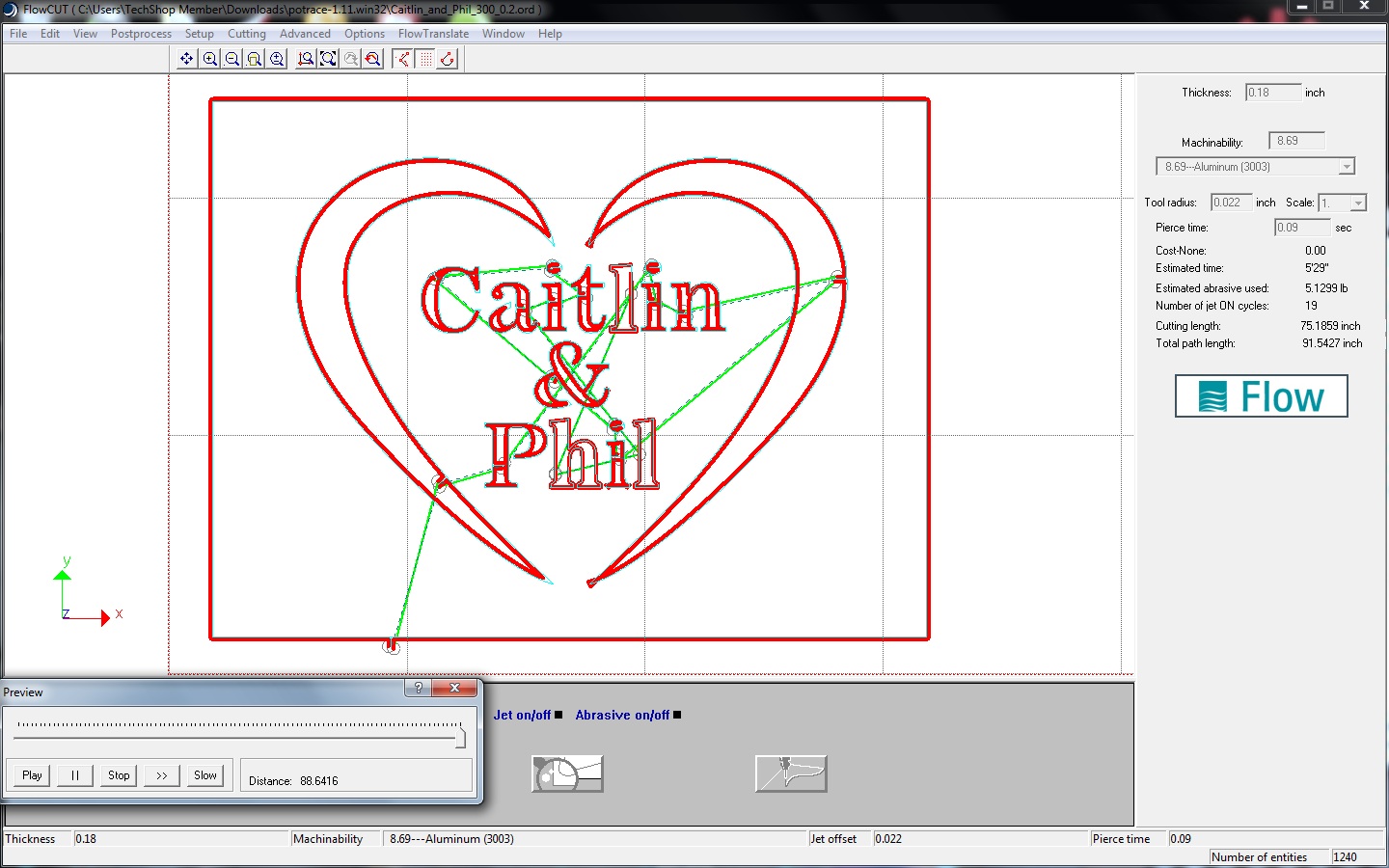Click the Preview progress slider thumb
1389x868 pixels.
pos(461,738)
